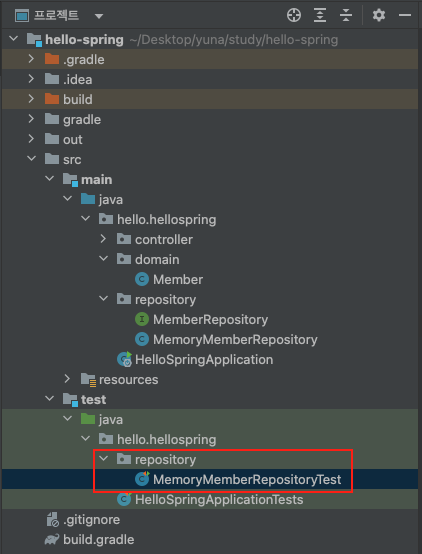Image resolution: width=422 pixels, height=554 pixels.
Task: Select the HelloSpringApplicationTests file
Action: [219, 500]
